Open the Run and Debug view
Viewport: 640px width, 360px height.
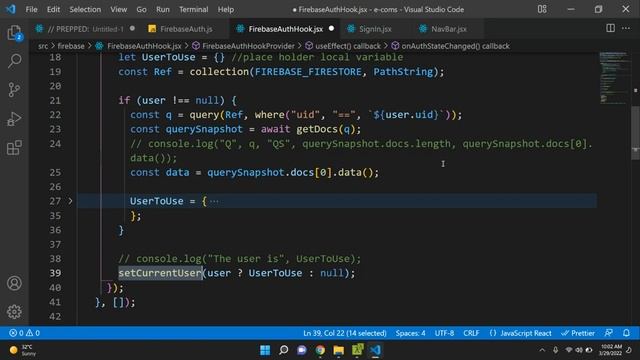pyautogui.click(x=14, y=119)
